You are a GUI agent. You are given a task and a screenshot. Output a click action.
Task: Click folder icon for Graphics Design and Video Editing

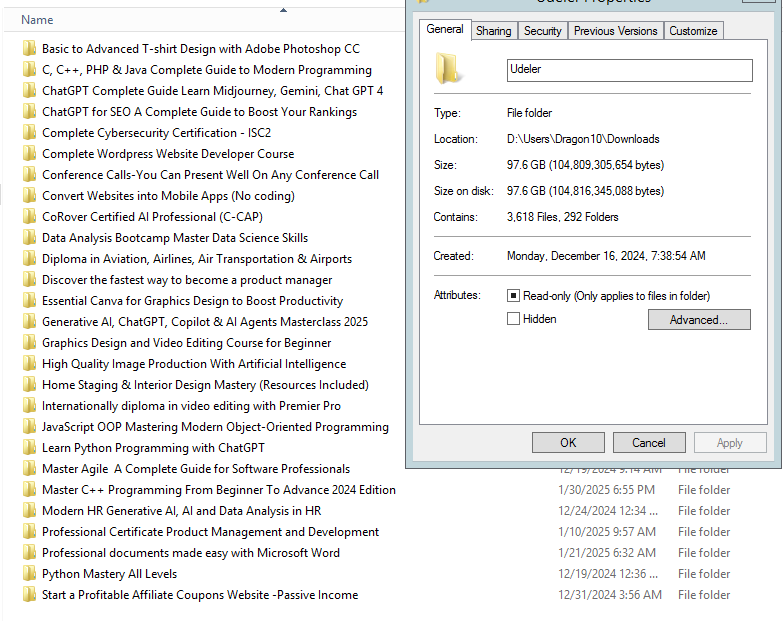[x=29, y=342]
